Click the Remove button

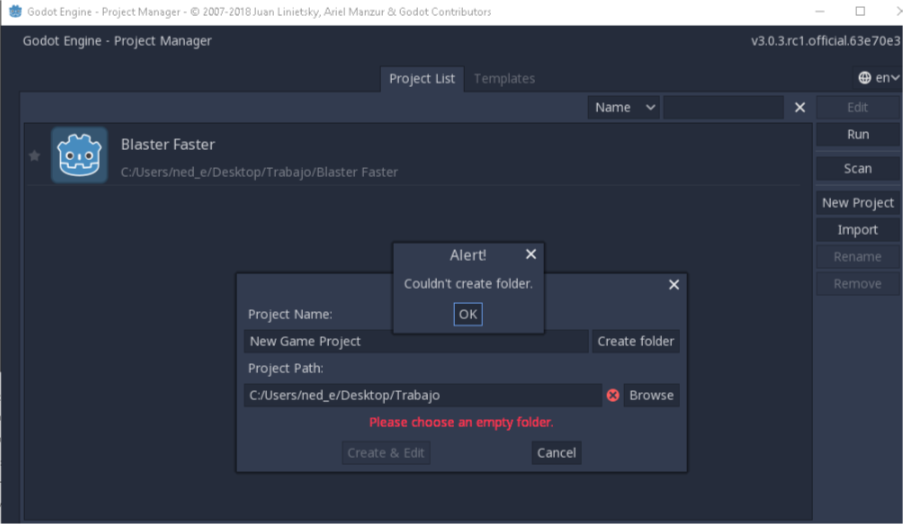pos(858,284)
